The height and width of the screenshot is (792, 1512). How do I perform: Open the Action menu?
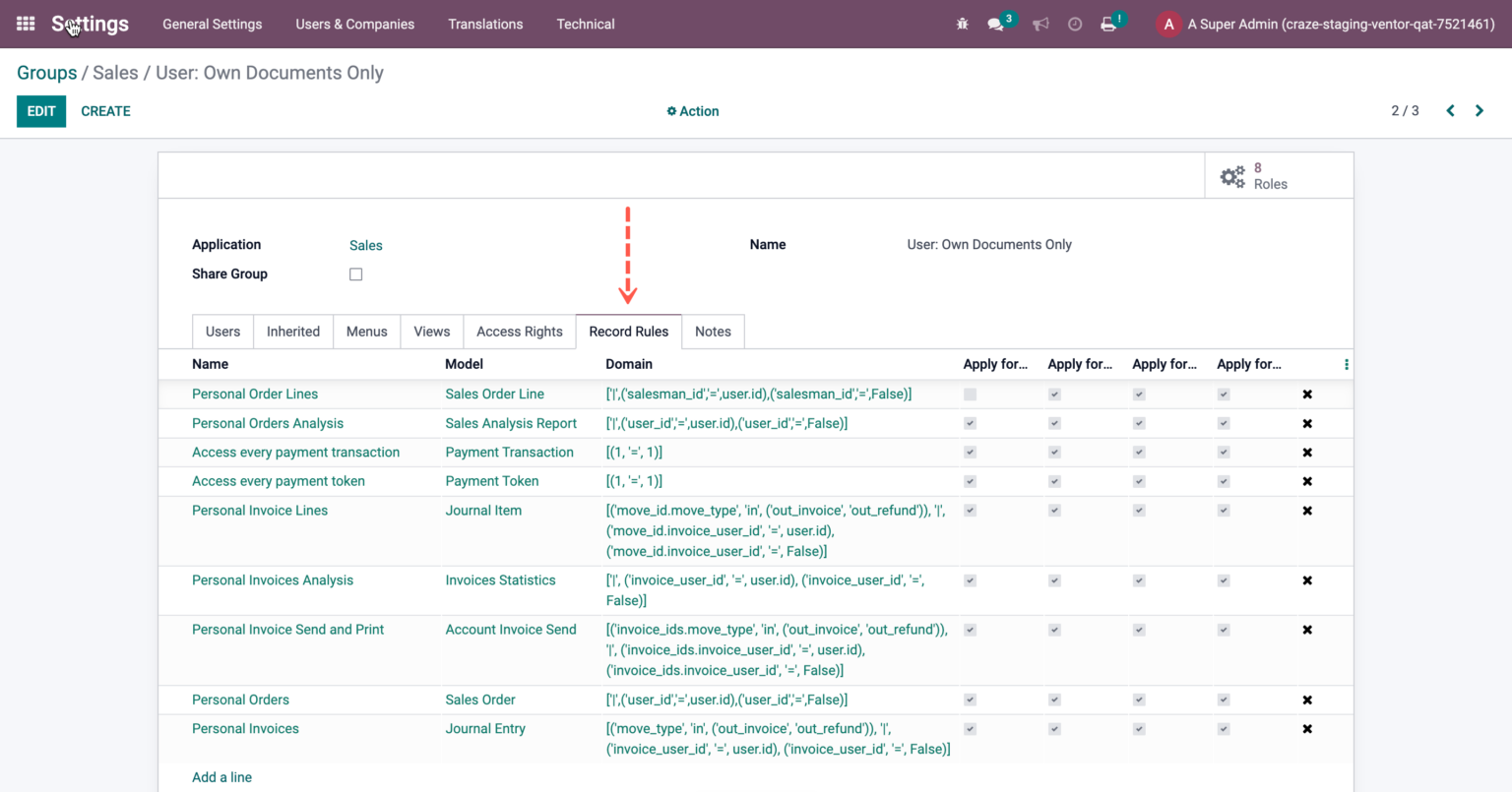[x=693, y=111]
